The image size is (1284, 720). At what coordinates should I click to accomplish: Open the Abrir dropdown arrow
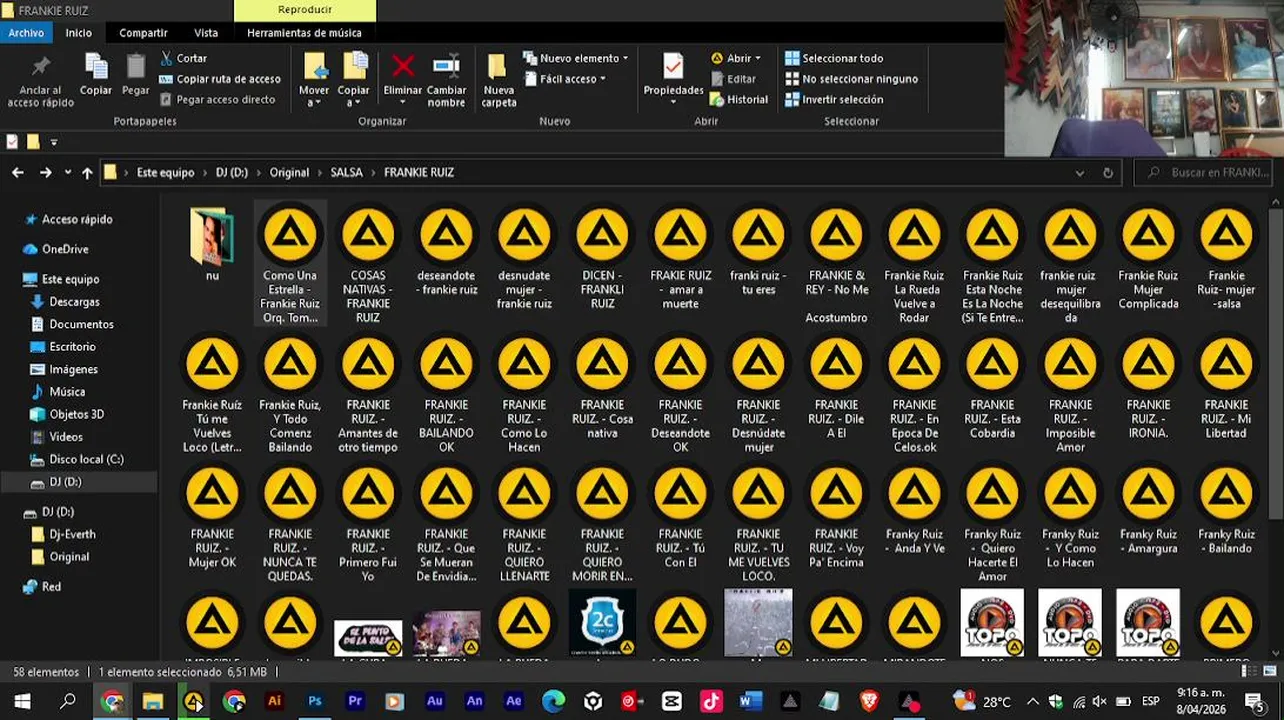tap(758, 58)
